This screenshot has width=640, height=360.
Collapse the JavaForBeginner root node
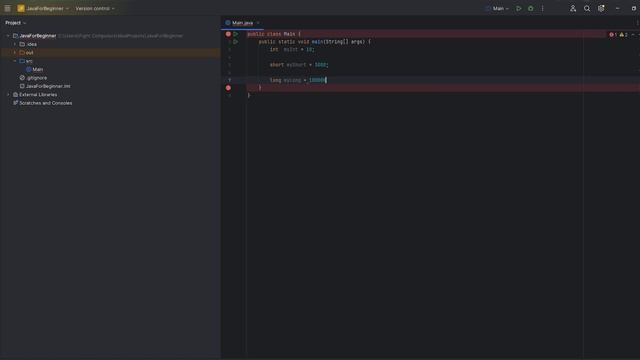point(8,36)
